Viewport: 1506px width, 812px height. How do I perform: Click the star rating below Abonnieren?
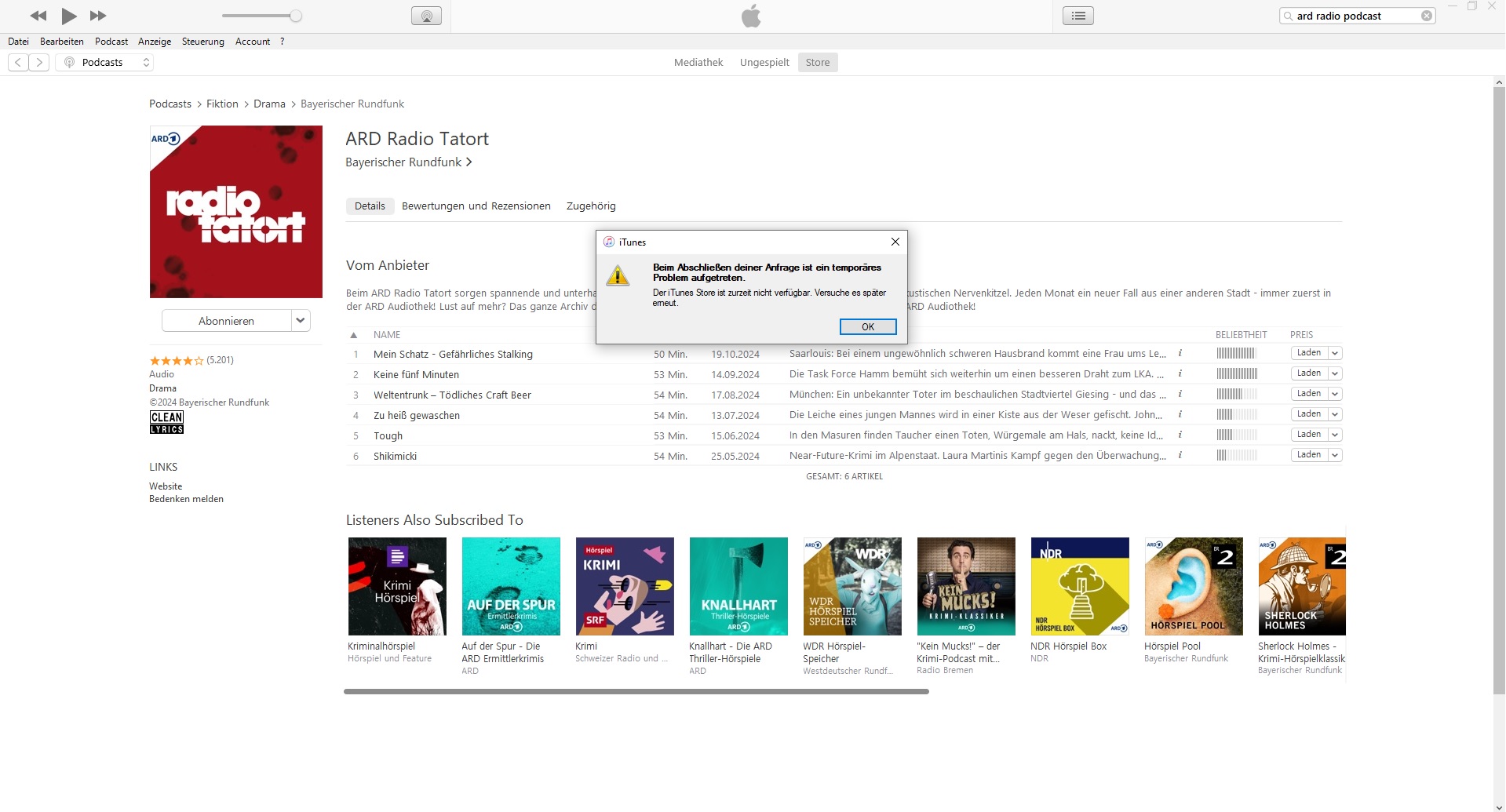[x=177, y=361]
